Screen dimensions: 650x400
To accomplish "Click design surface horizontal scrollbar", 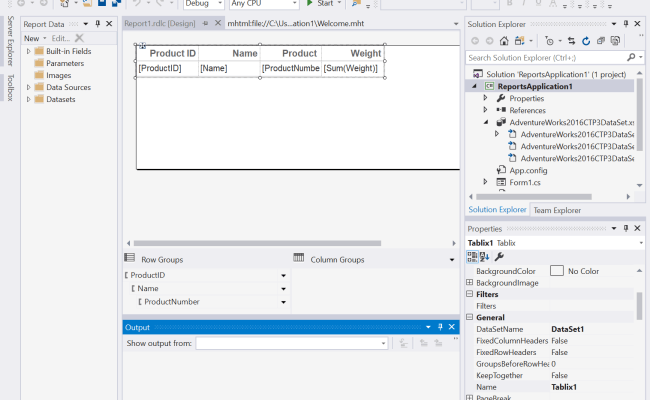I will 257,243.
